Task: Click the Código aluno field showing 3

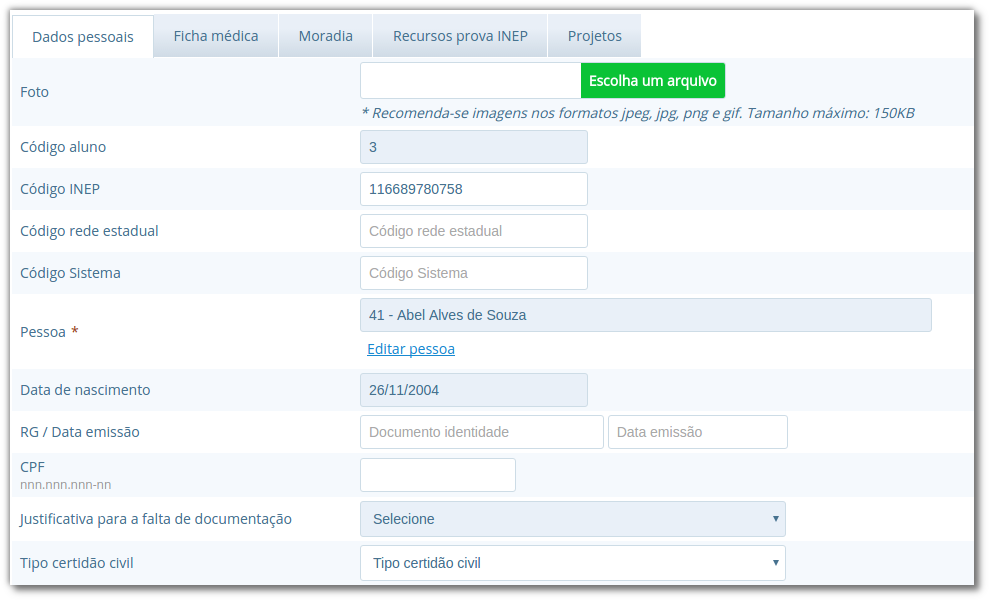Action: click(473, 147)
